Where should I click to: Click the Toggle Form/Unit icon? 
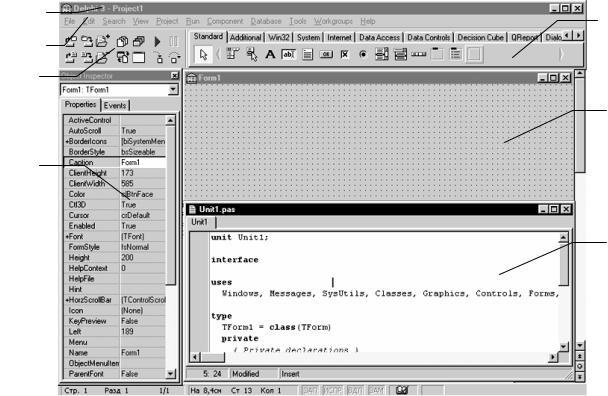[122, 57]
